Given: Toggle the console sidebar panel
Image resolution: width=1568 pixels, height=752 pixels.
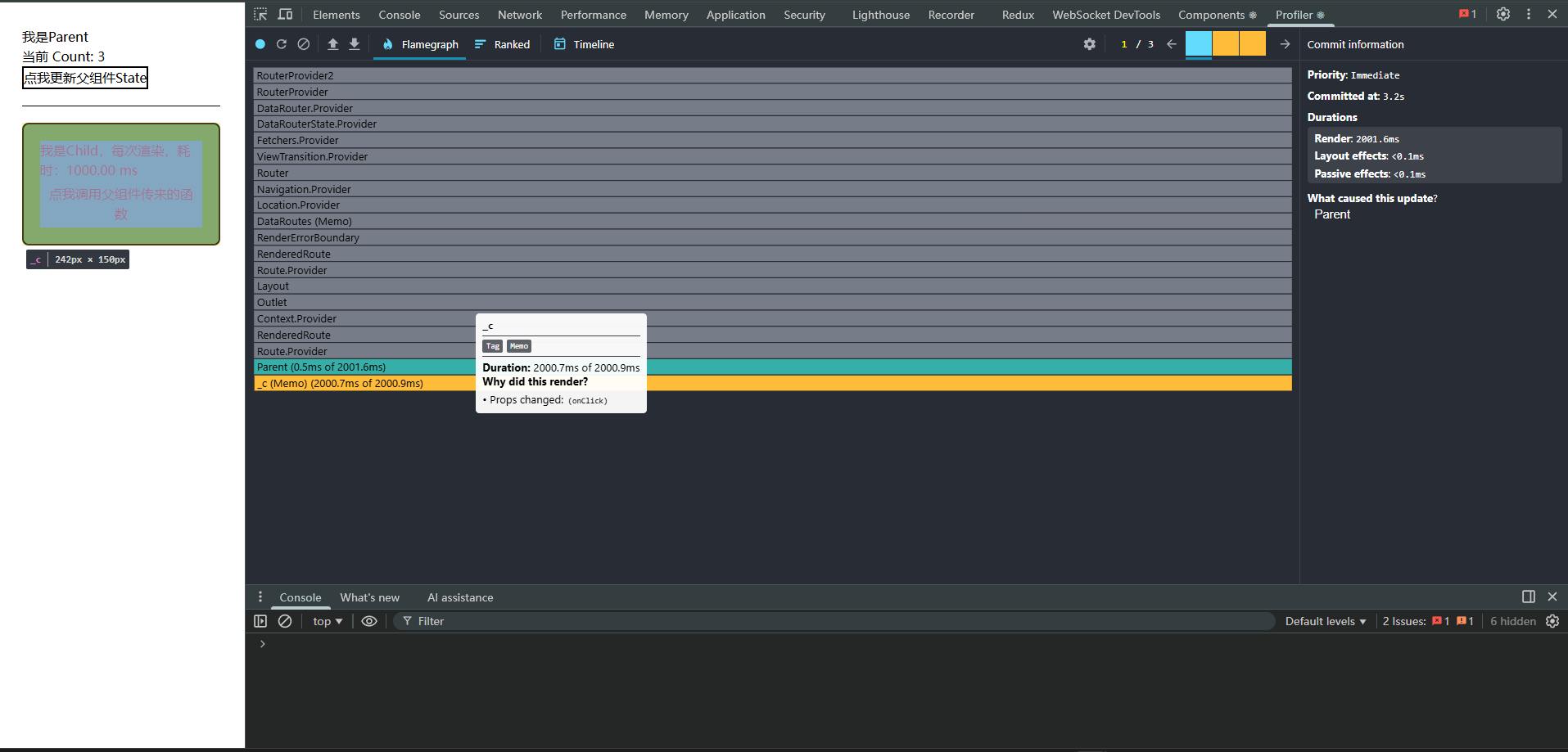Looking at the screenshot, I should (x=260, y=621).
